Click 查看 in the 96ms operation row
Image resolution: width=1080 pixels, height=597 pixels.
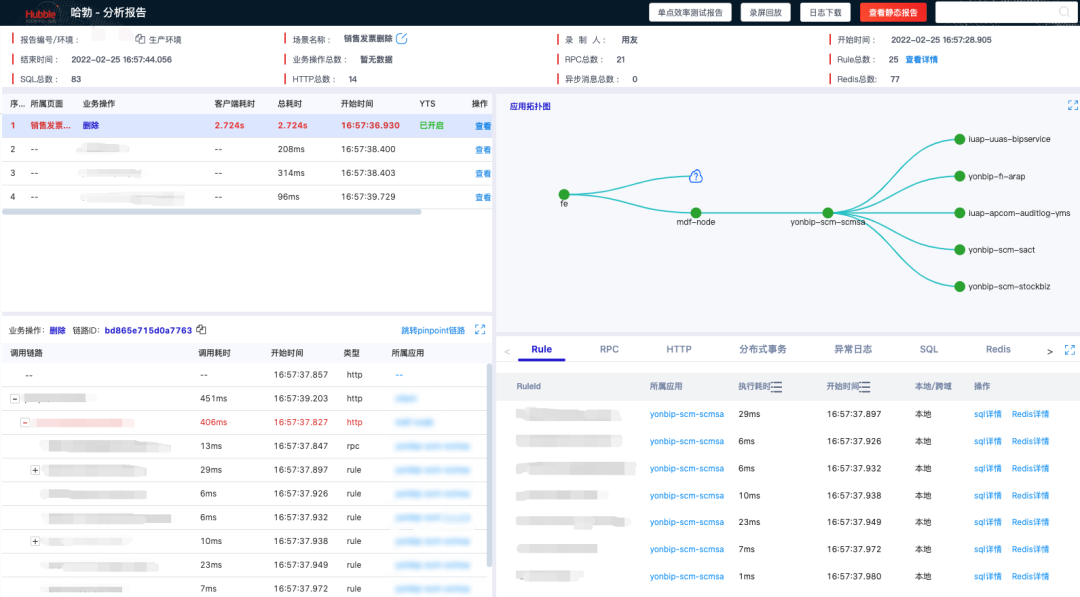click(483, 197)
